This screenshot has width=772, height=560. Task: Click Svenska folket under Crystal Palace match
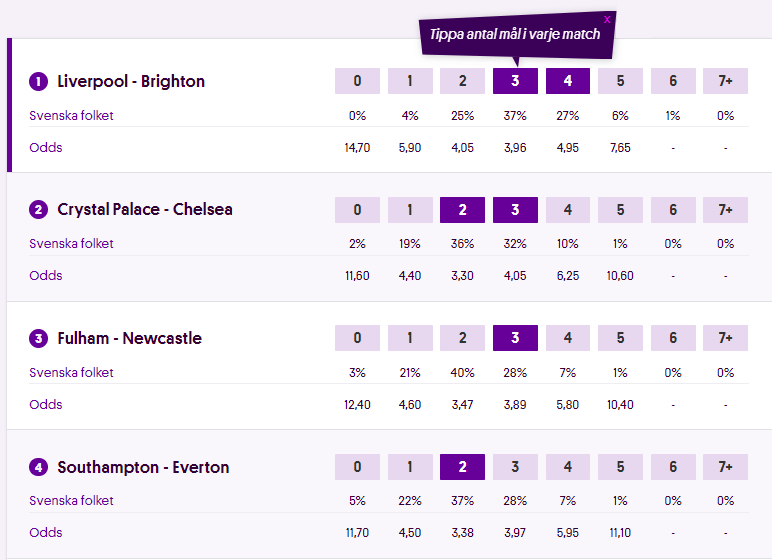[71, 243]
